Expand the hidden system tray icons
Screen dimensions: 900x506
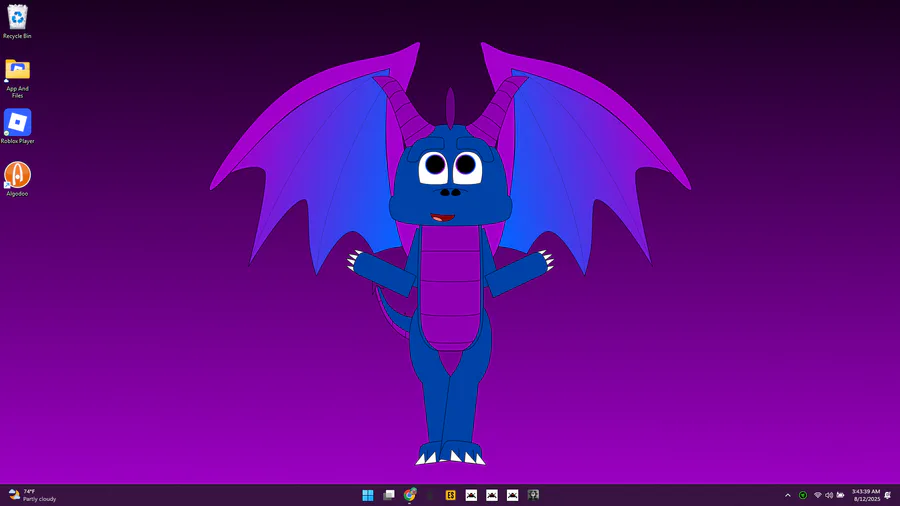tap(788, 495)
